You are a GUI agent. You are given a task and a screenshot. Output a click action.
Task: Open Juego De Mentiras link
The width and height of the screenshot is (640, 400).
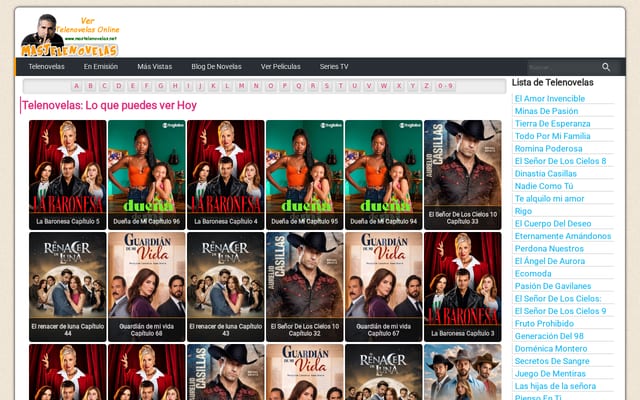click(x=550, y=373)
